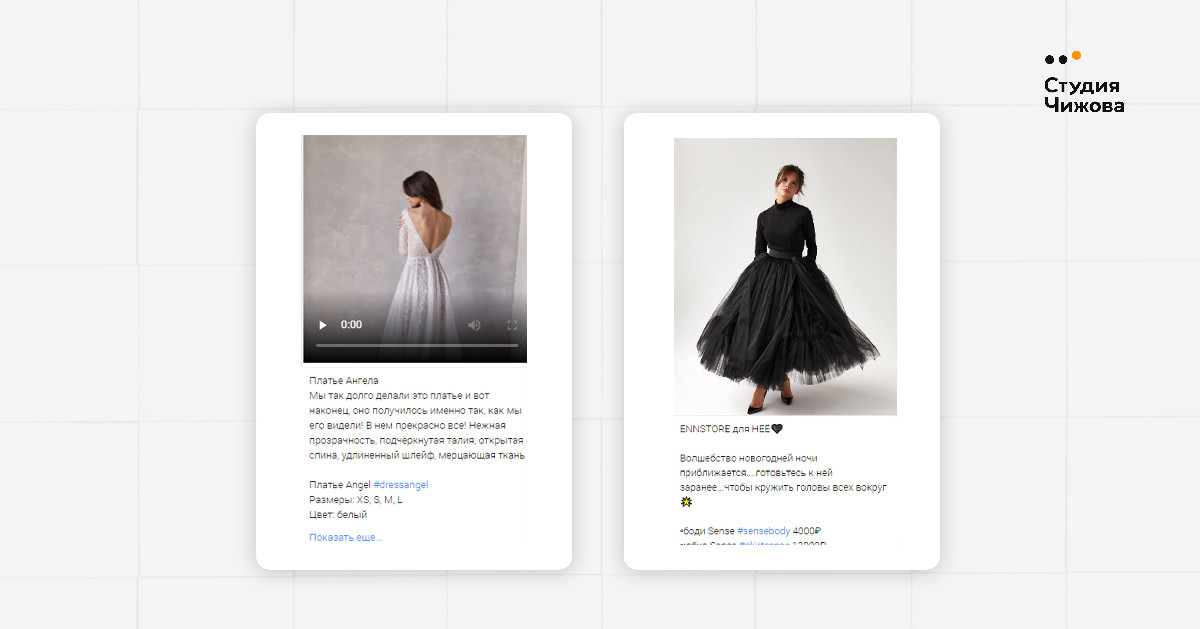Screen dimensions: 1200x629
Task: Click the "Платье Angel" text before hashtag
Action: pos(340,485)
